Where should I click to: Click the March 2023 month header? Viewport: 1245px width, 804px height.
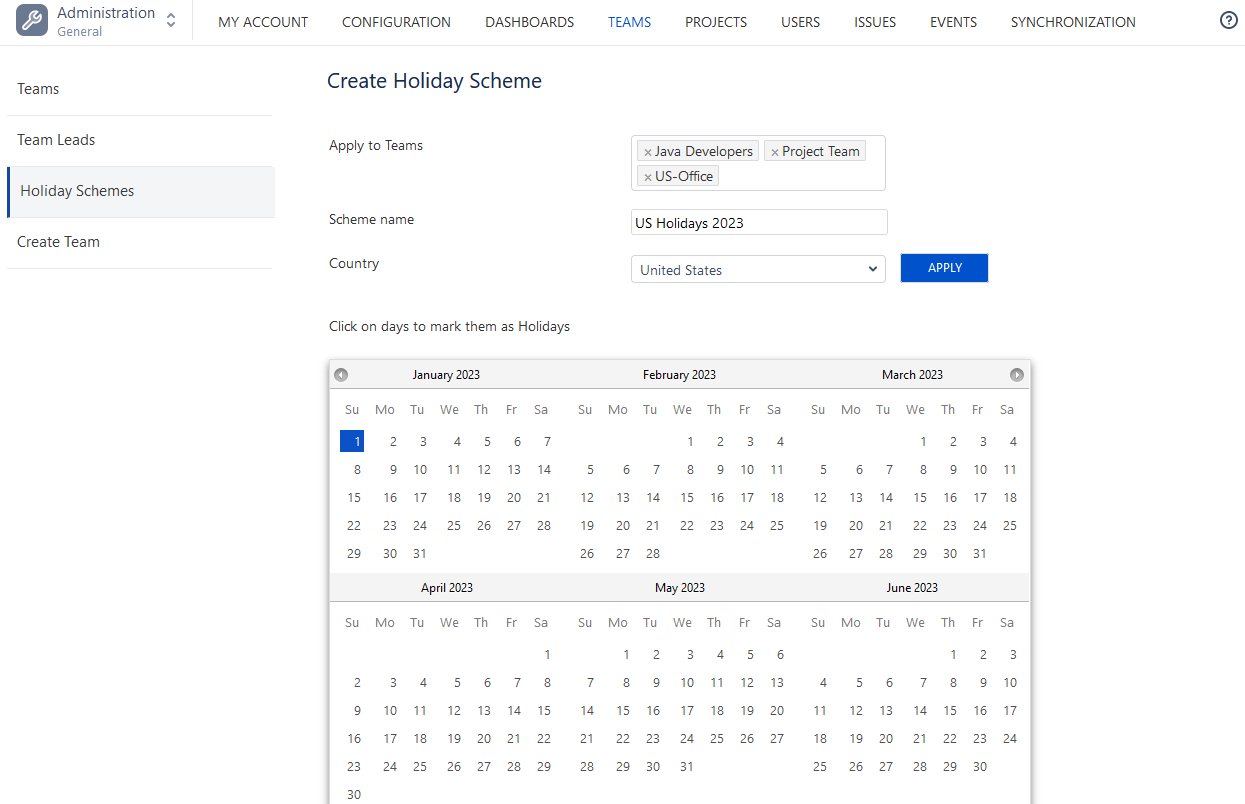(x=912, y=375)
